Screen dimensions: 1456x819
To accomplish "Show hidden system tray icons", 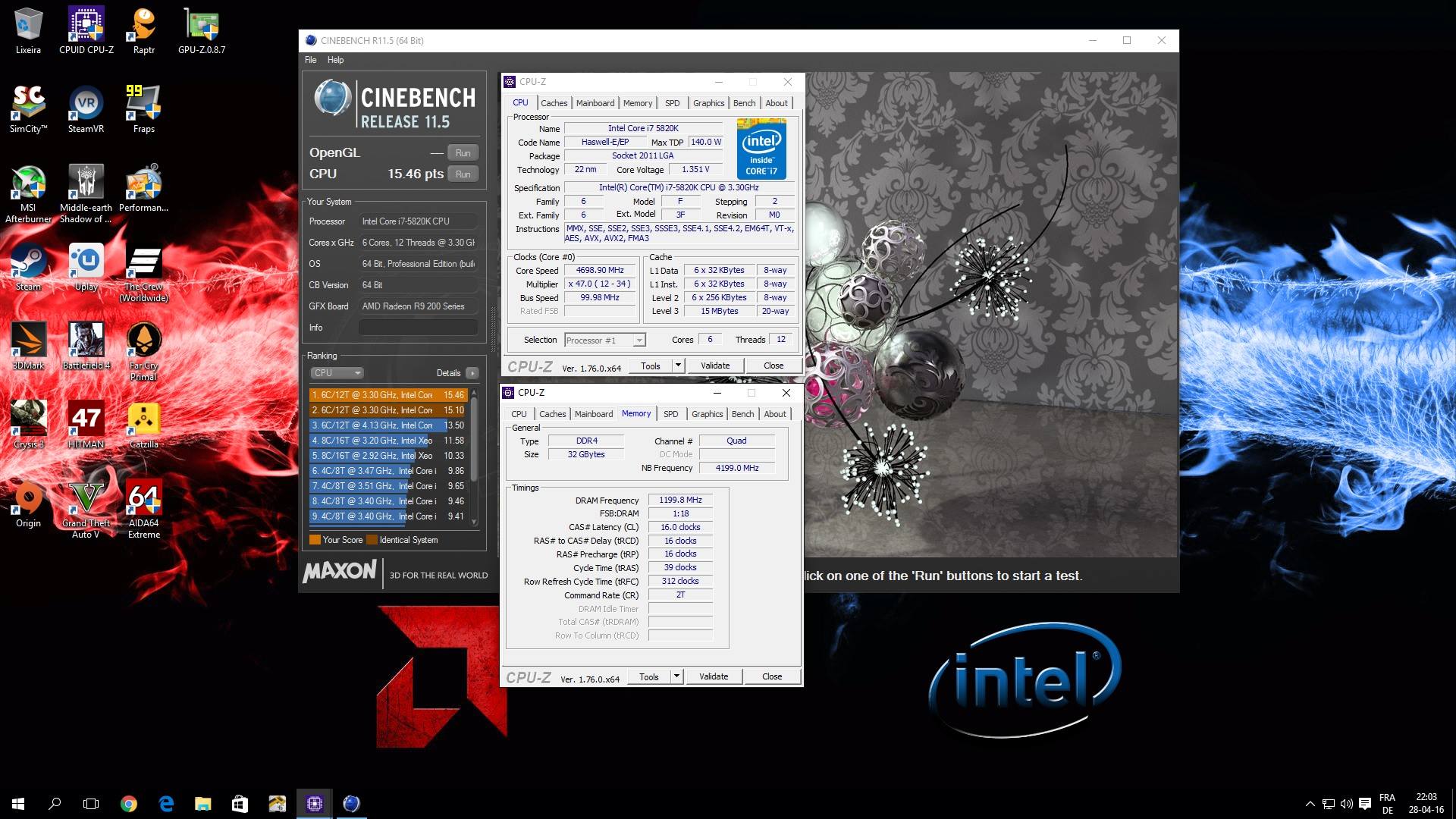I will click(1310, 804).
